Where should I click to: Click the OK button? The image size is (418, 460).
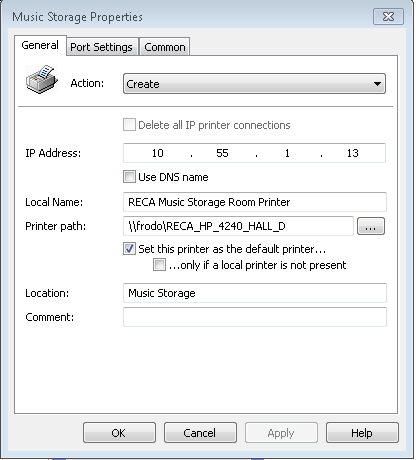tap(119, 433)
